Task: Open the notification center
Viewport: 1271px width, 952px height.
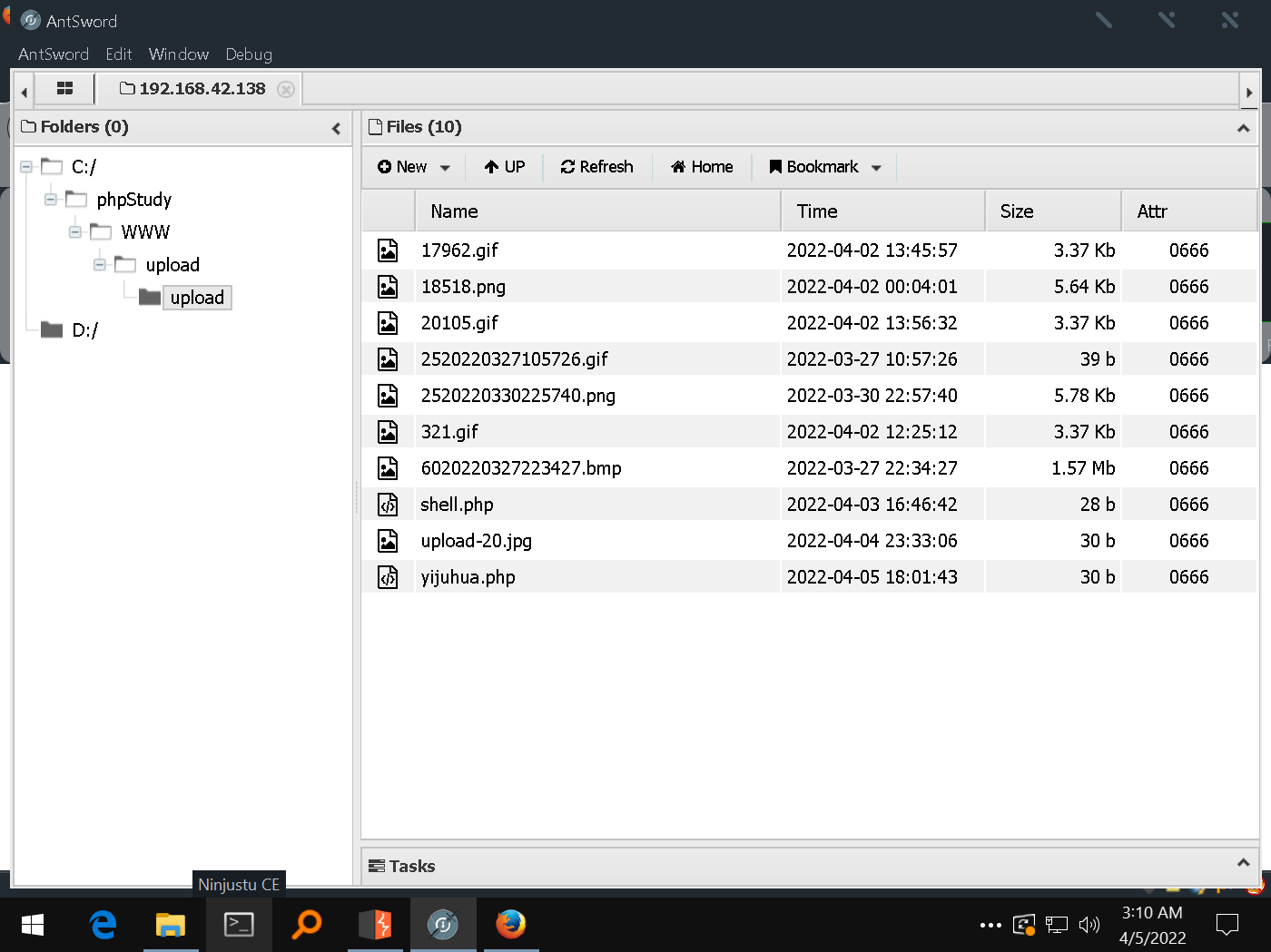Action: (1227, 925)
